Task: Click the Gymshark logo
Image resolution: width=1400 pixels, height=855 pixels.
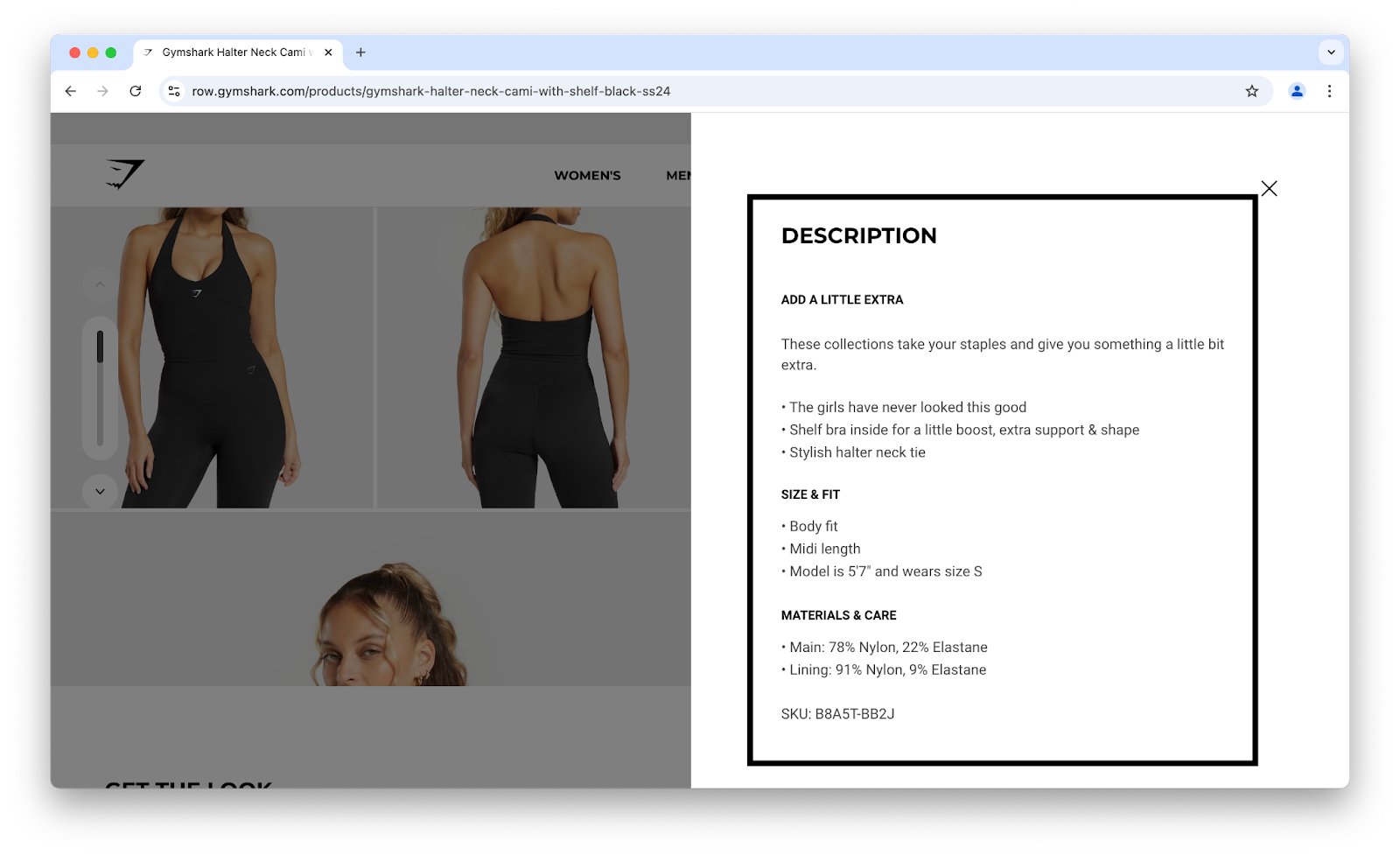Action: pos(125,174)
